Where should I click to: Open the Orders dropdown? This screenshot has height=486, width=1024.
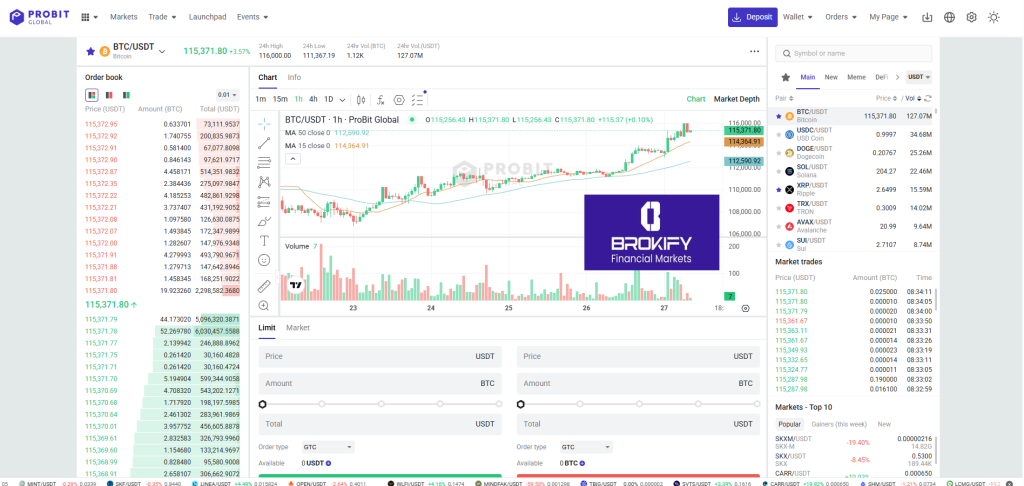pos(841,17)
